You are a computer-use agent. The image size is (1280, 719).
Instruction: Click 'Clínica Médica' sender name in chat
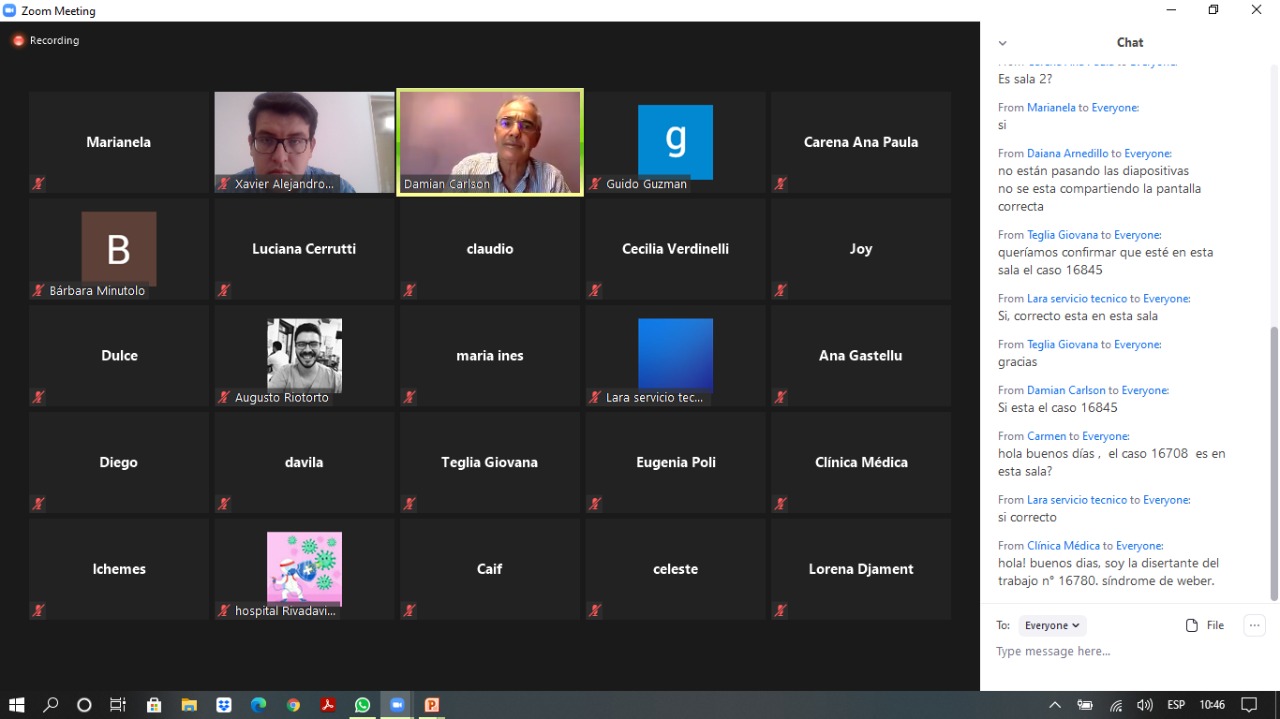1063,546
